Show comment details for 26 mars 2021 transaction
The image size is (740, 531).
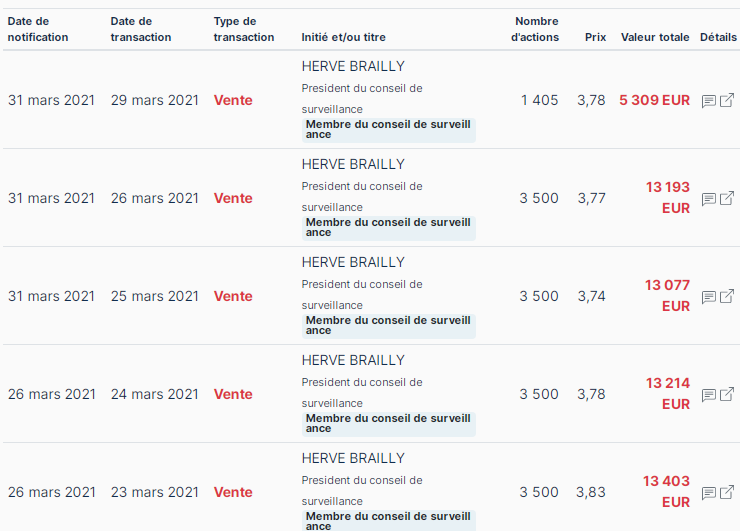[x=708, y=199]
